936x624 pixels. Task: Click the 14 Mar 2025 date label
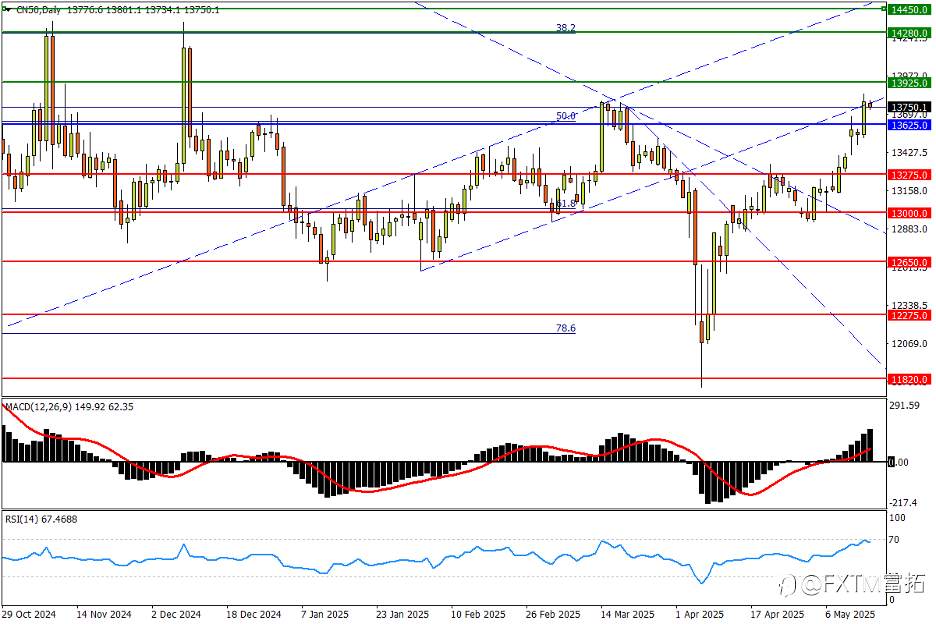pyautogui.click(x=627, y=614)
